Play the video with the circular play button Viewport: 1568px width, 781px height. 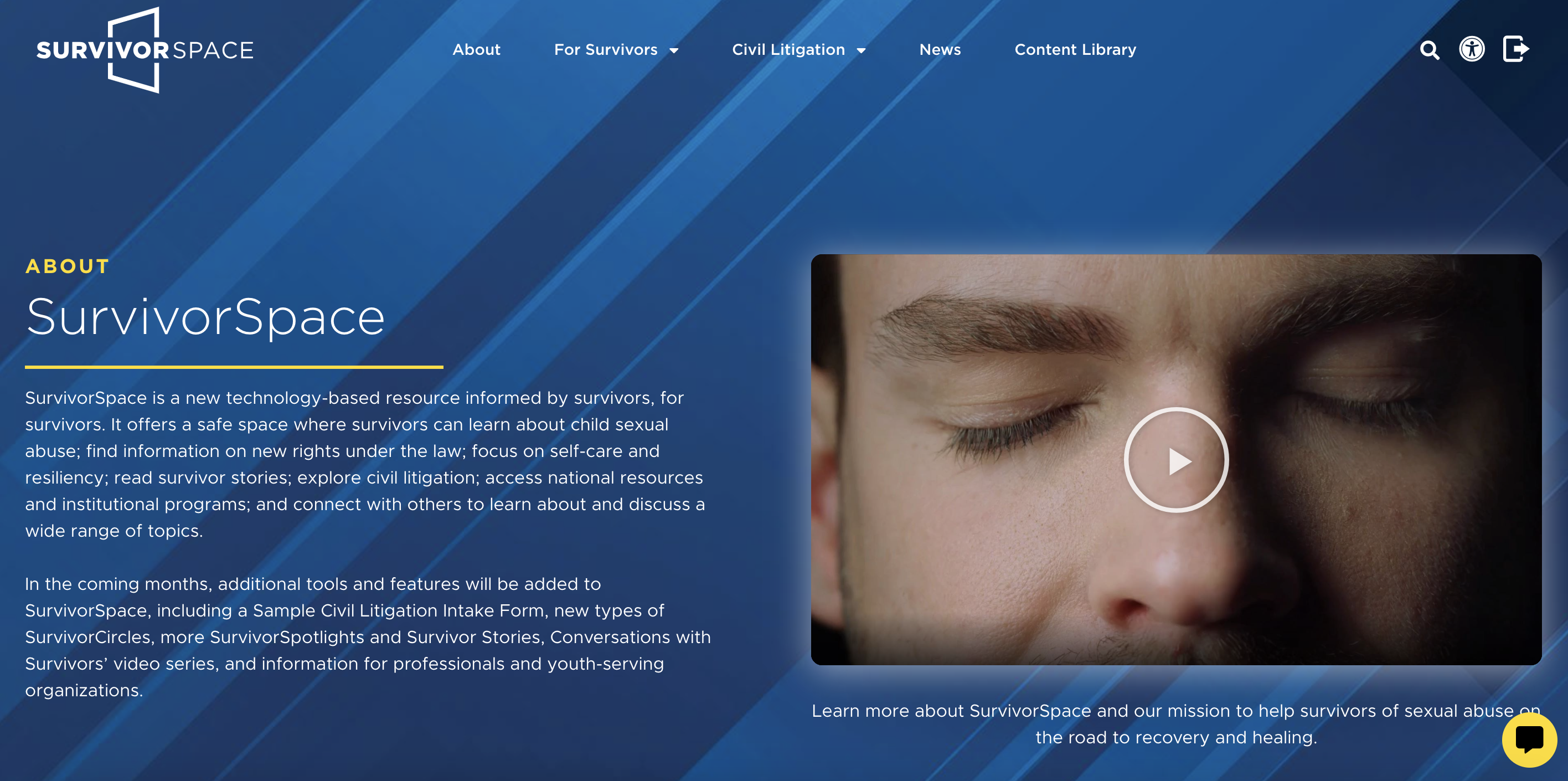[x=1176, y=460]
